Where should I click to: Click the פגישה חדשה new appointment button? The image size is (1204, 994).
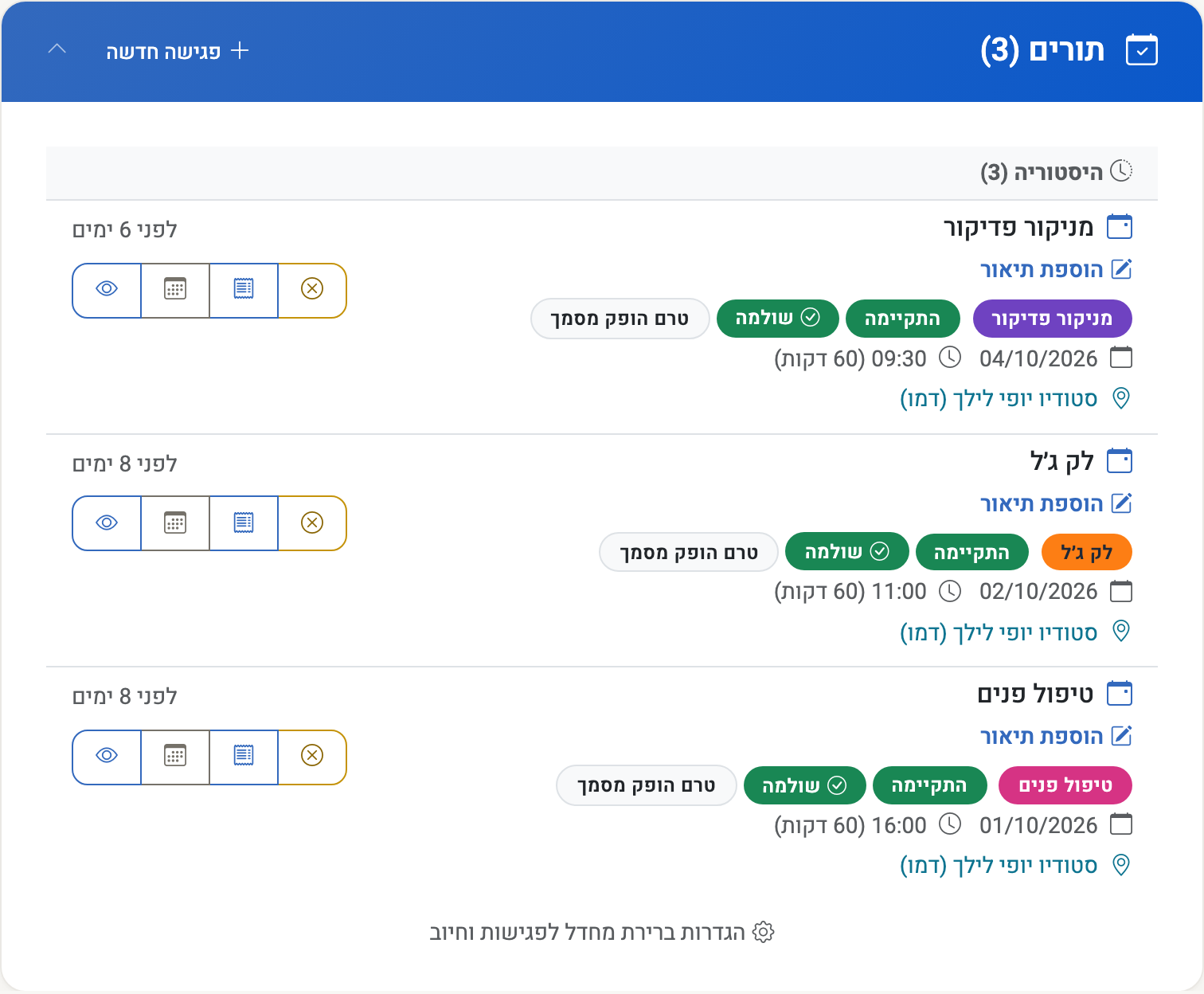coord(178,52)
